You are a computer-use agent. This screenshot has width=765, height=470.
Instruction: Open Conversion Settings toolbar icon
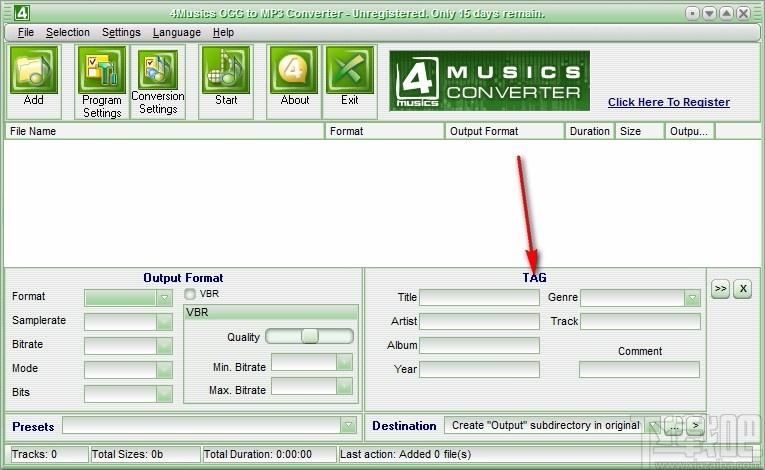pos(158,70)
